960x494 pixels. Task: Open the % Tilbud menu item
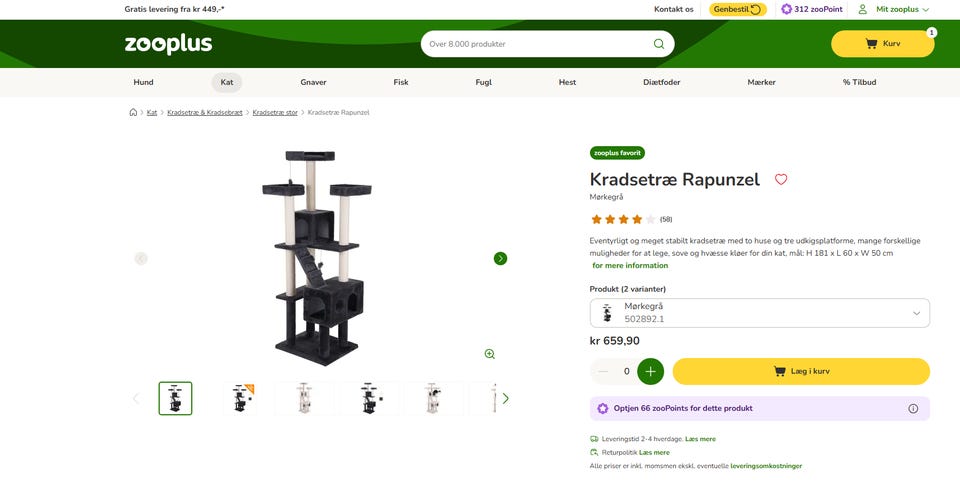(860, 82)
